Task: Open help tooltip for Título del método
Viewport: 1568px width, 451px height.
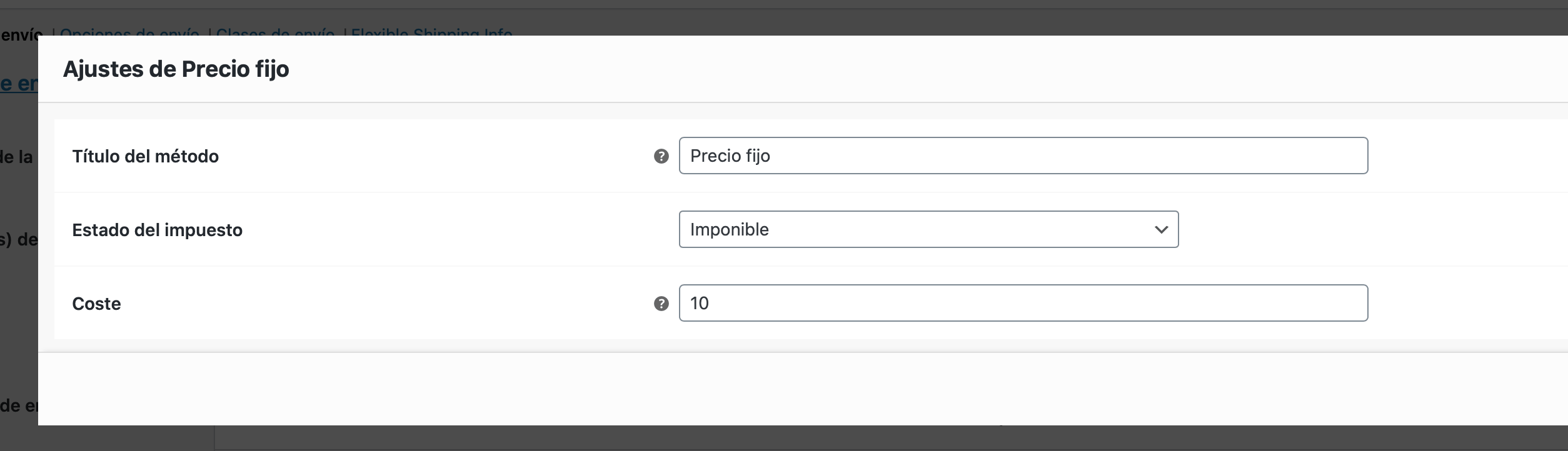Action: (x=661, y=156)
